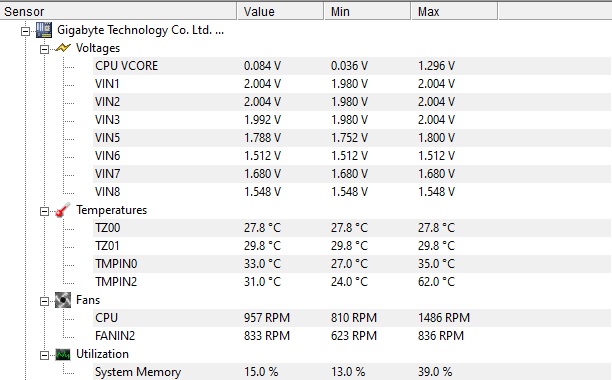Screen dimensions: 612x380
Task: Sort by the Sensor column header
Action: (x=118, y=11)
